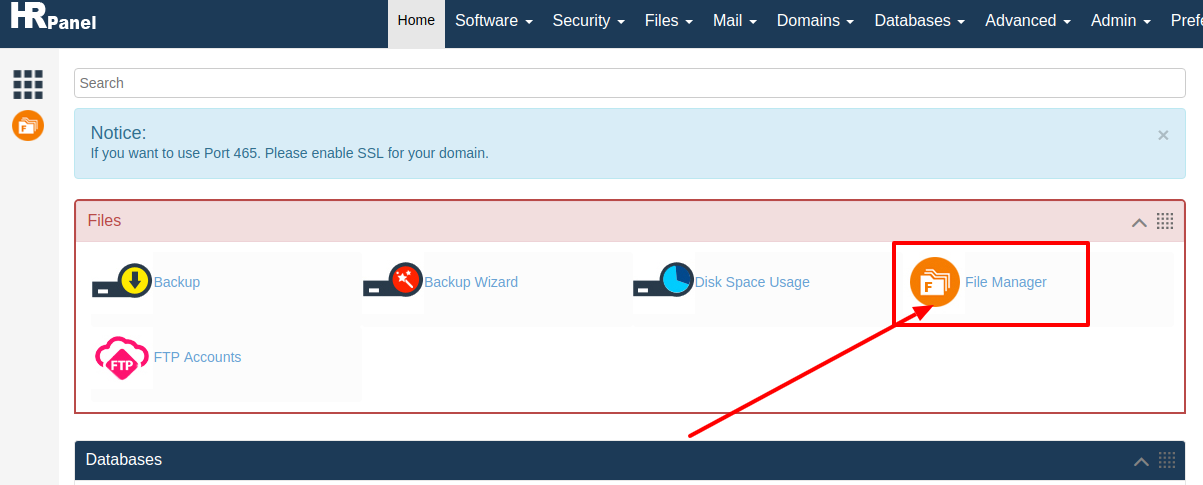The height and width of the screenshot is (485, 1203).
Task: Click the Port 465 SSL notice message
Action: pos(290,154)
